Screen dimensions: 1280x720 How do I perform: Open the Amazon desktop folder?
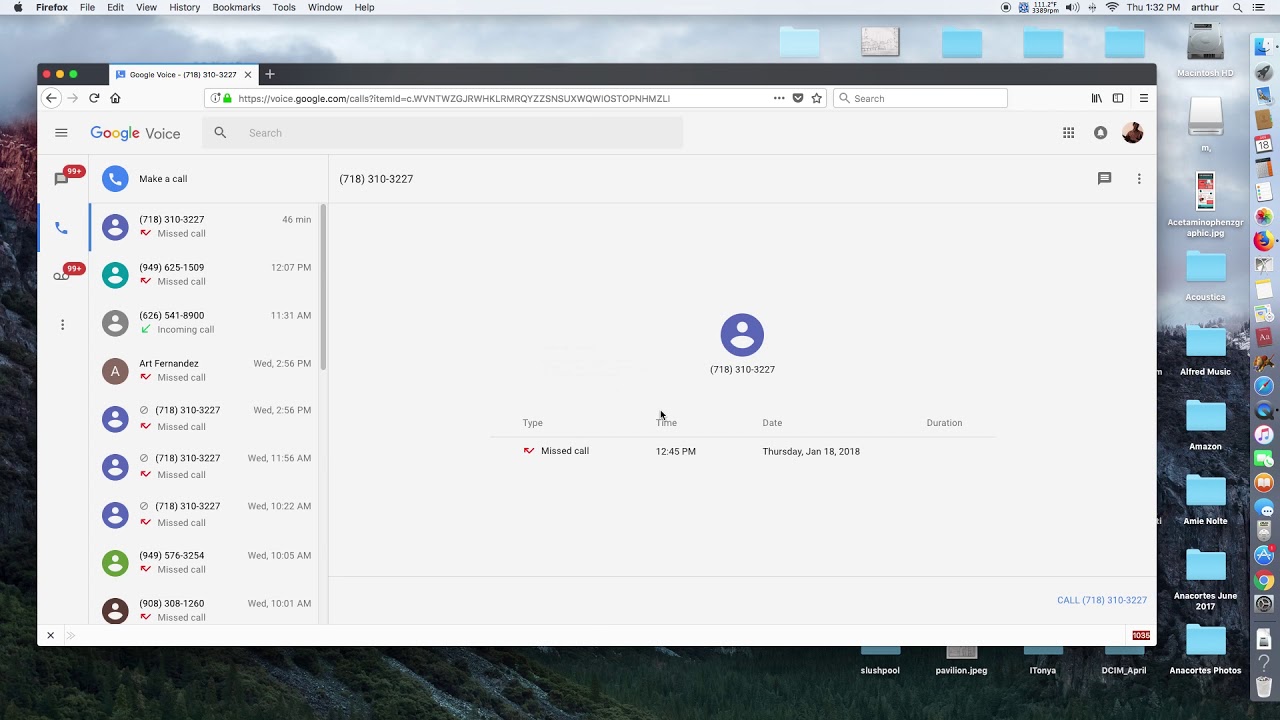pyautogui.click(x=1205, y=425)
